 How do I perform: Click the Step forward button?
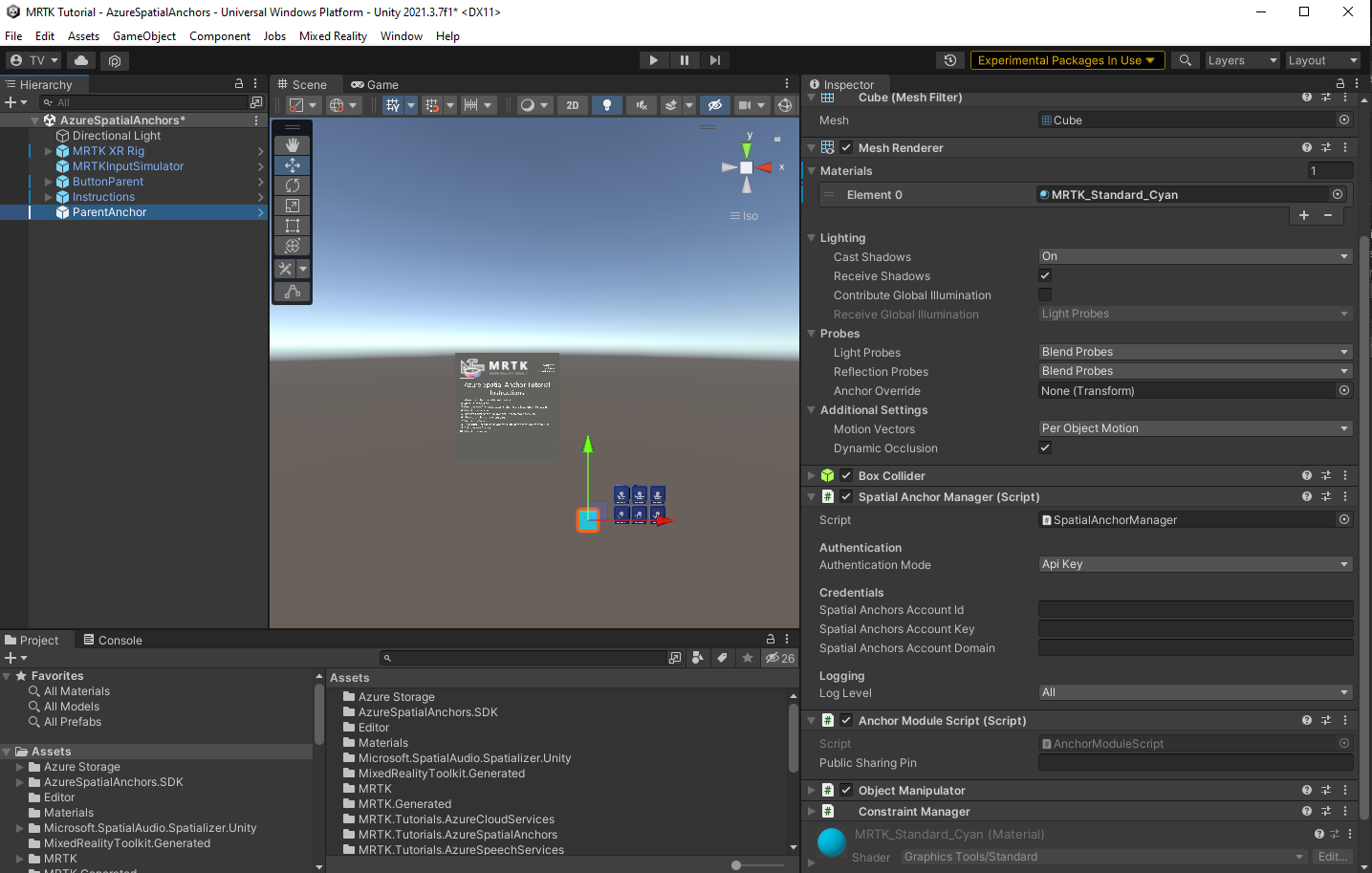[715, 60]
